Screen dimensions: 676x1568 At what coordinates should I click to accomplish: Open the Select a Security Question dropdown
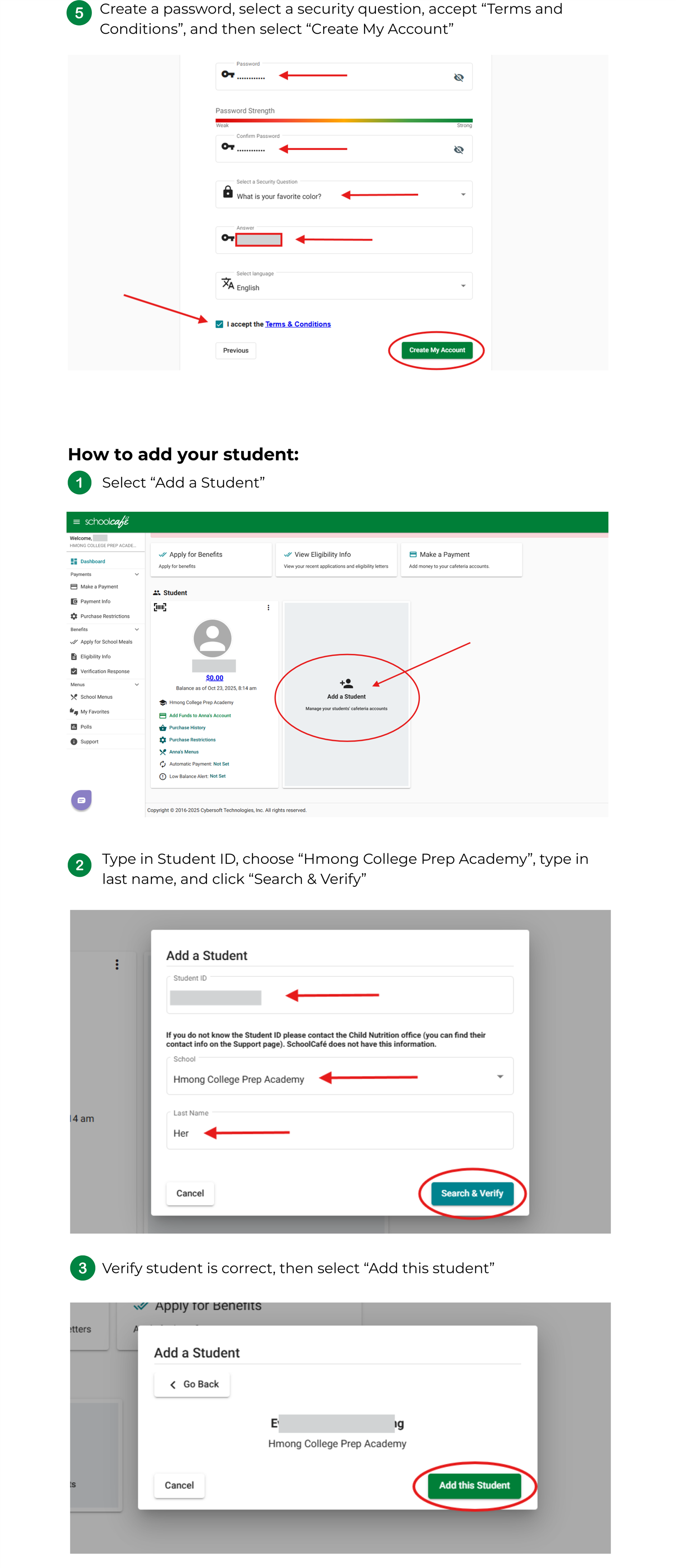pyautogui.click(x=463, y=195)
